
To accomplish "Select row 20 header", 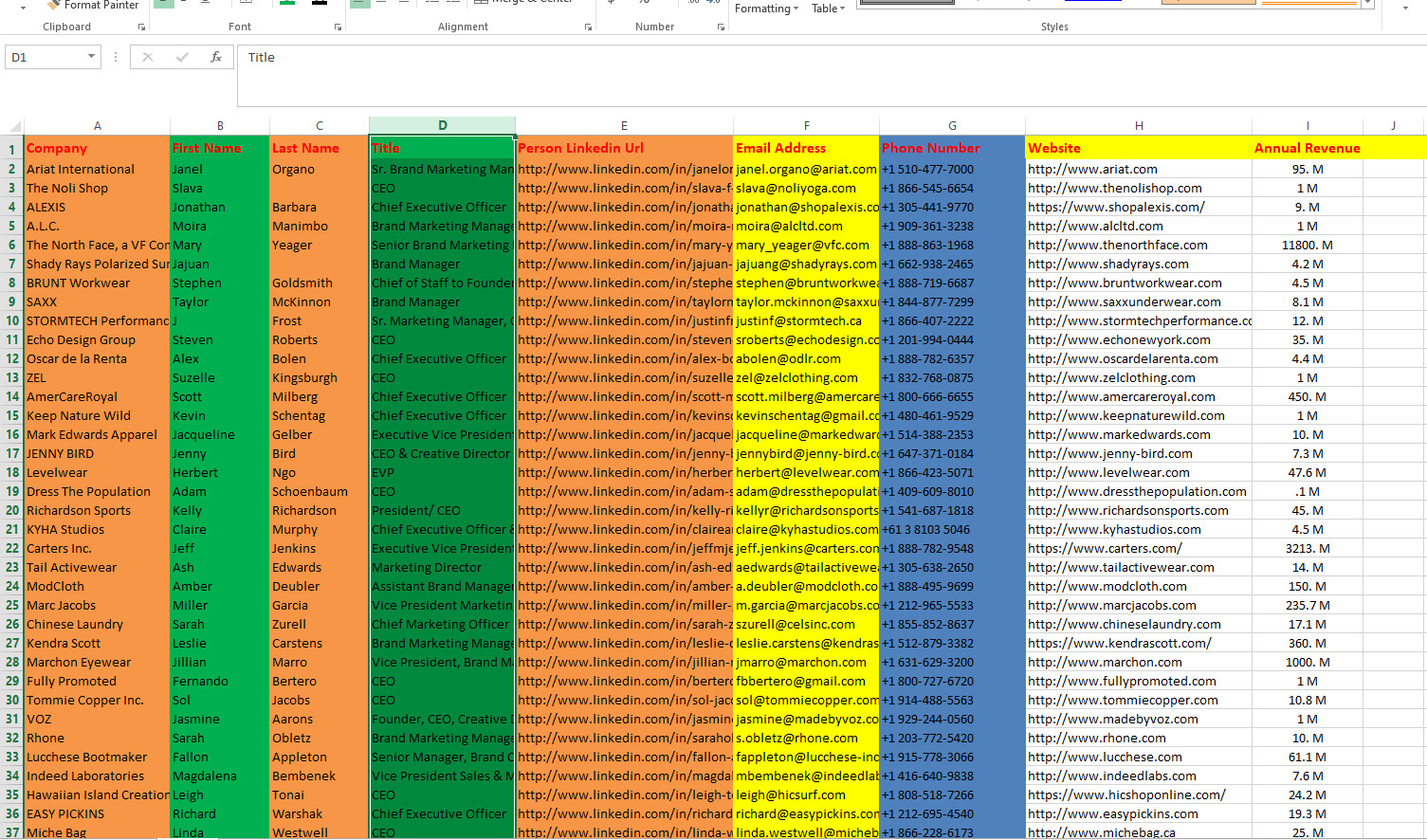I will pyautogui.click(x=12, y=510).
